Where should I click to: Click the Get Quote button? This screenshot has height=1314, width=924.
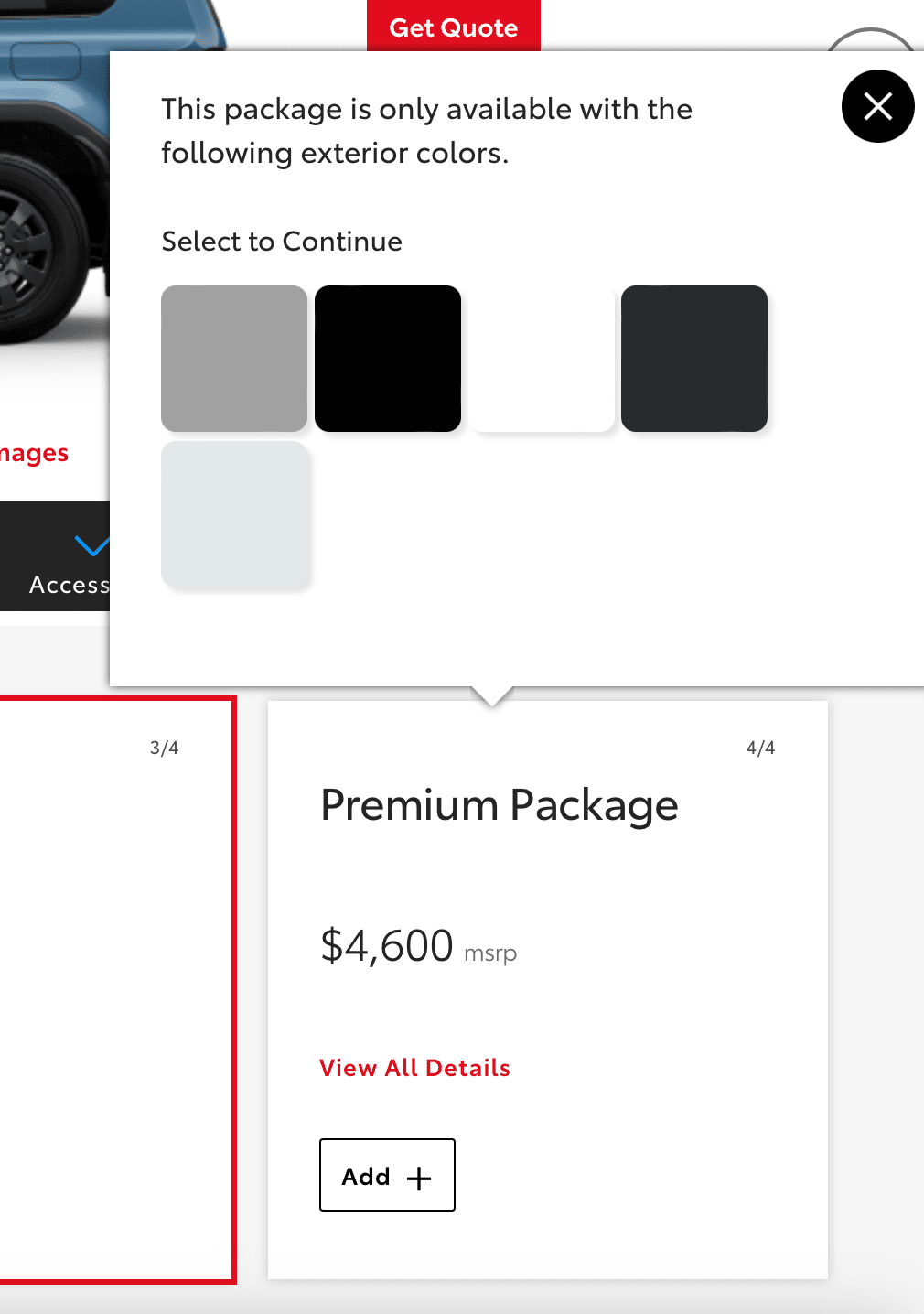454,27
